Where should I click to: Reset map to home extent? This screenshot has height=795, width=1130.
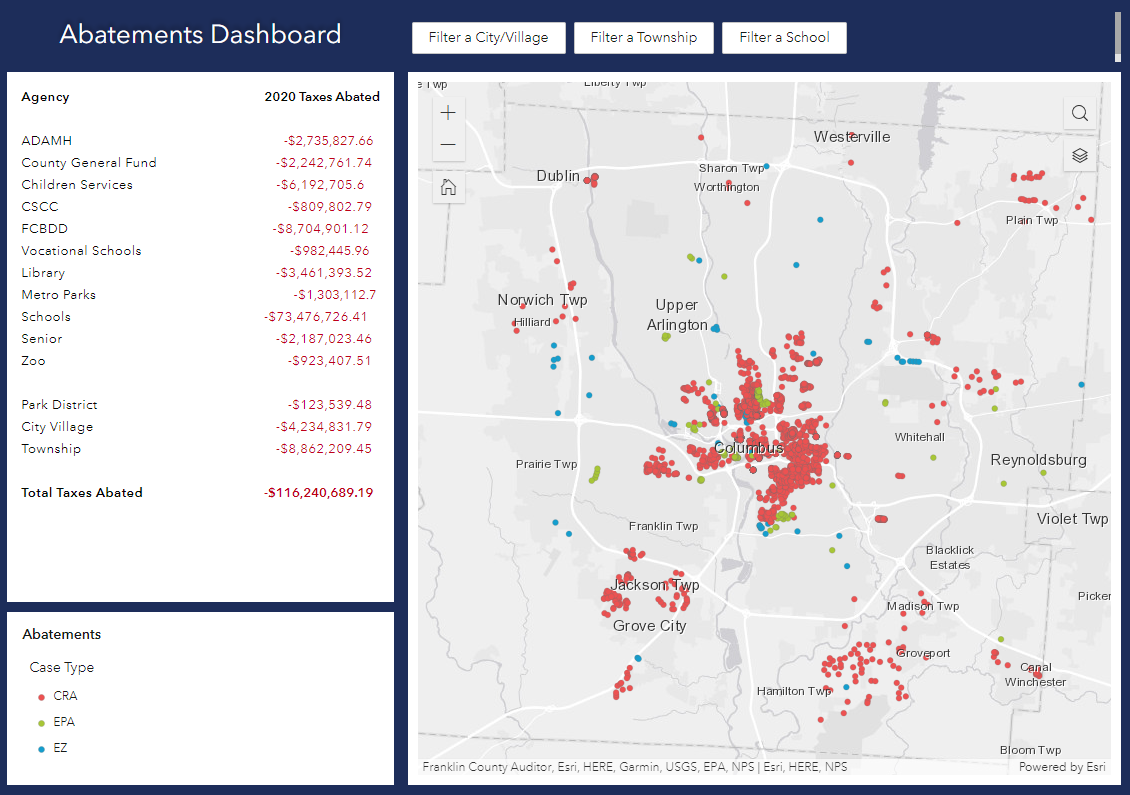(448, 187)
